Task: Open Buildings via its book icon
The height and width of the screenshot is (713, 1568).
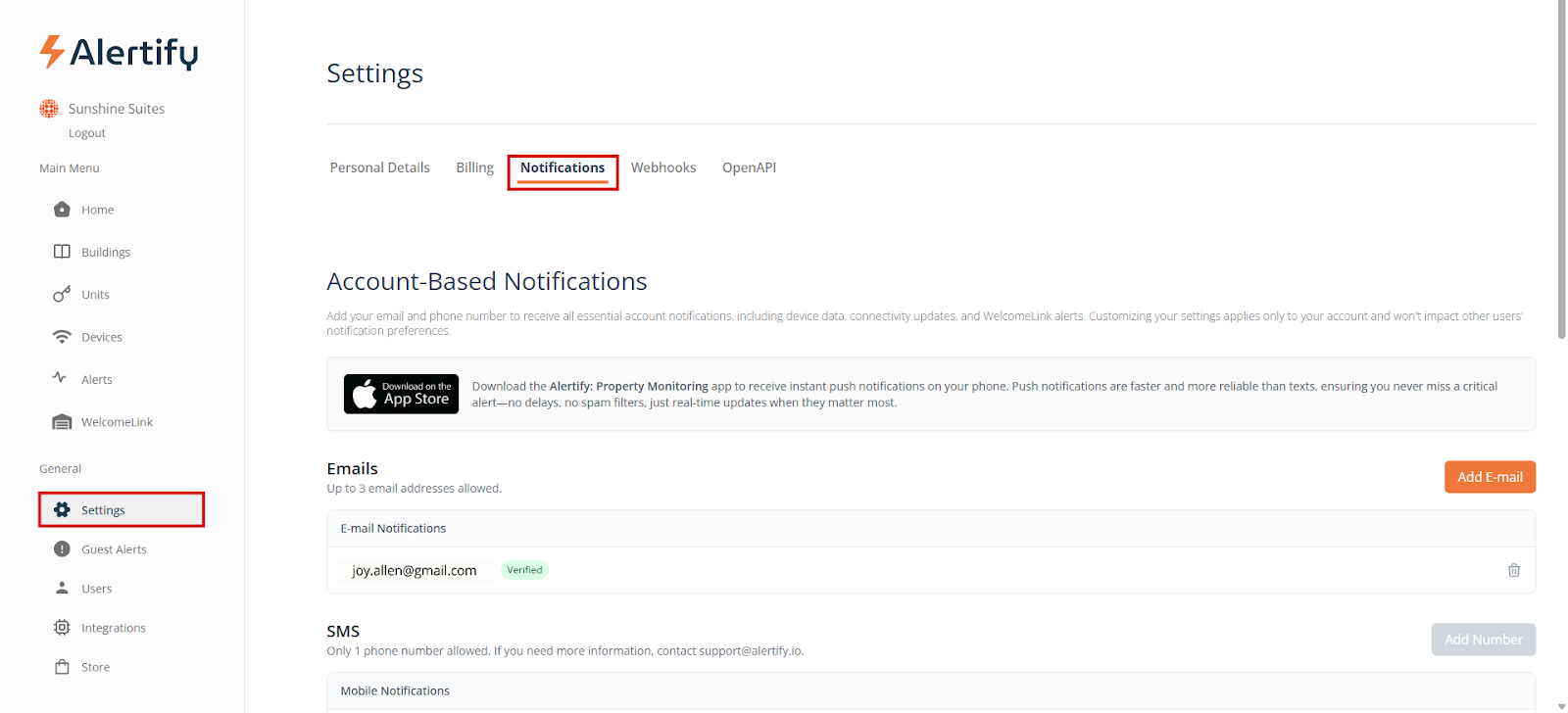Action: (62, 252)
